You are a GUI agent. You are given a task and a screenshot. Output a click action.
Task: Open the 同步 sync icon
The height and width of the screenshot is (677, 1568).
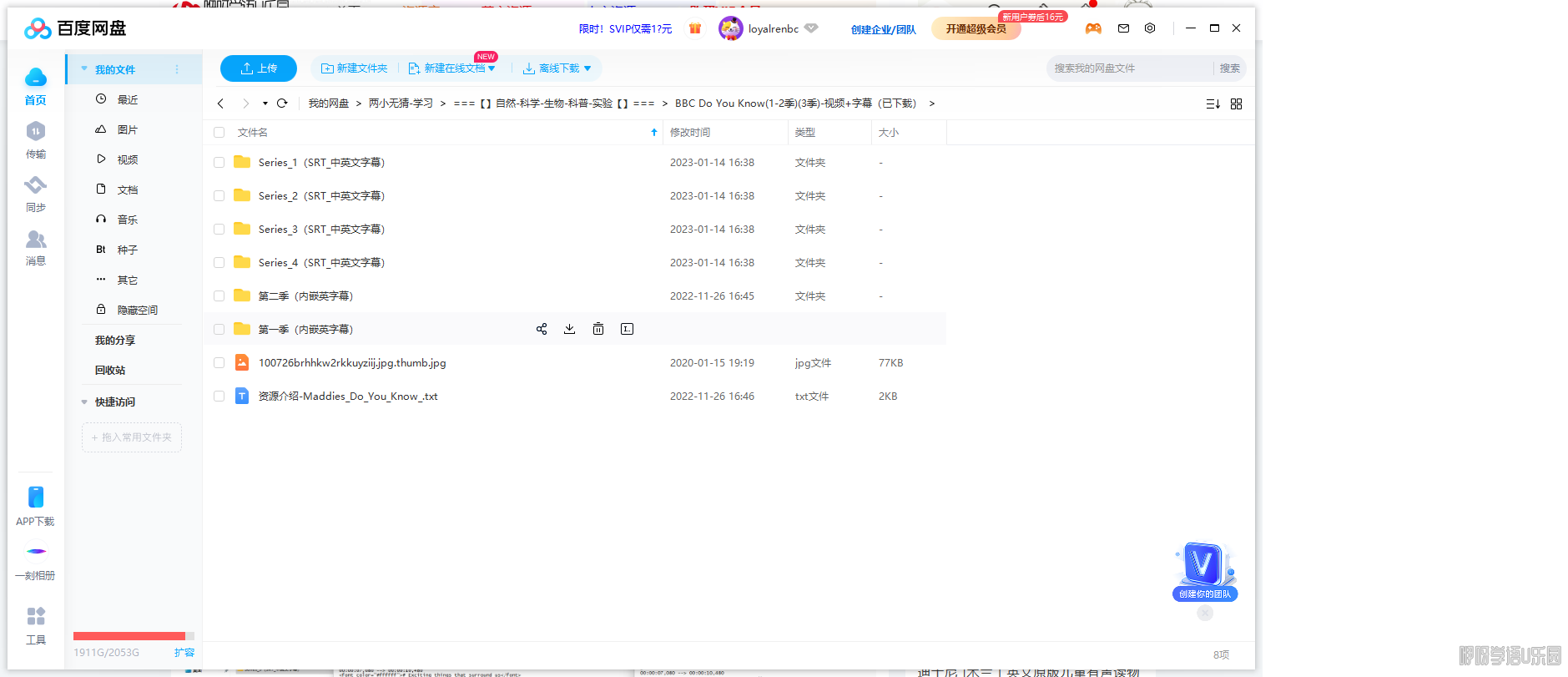pyautogui.click(x=36, y=185)
